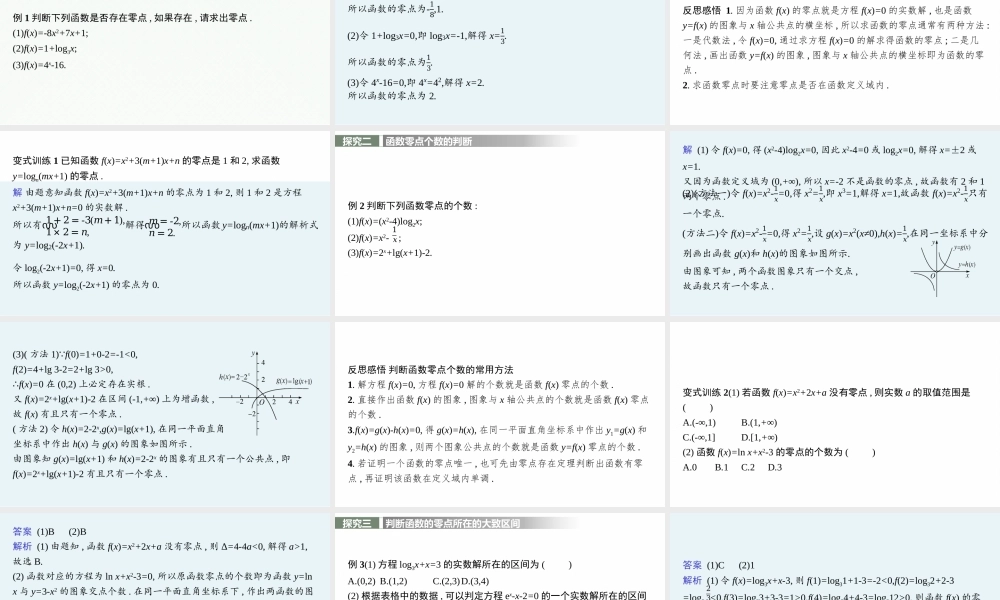Select option D.3 in 变式训练2

coord(774,467)
